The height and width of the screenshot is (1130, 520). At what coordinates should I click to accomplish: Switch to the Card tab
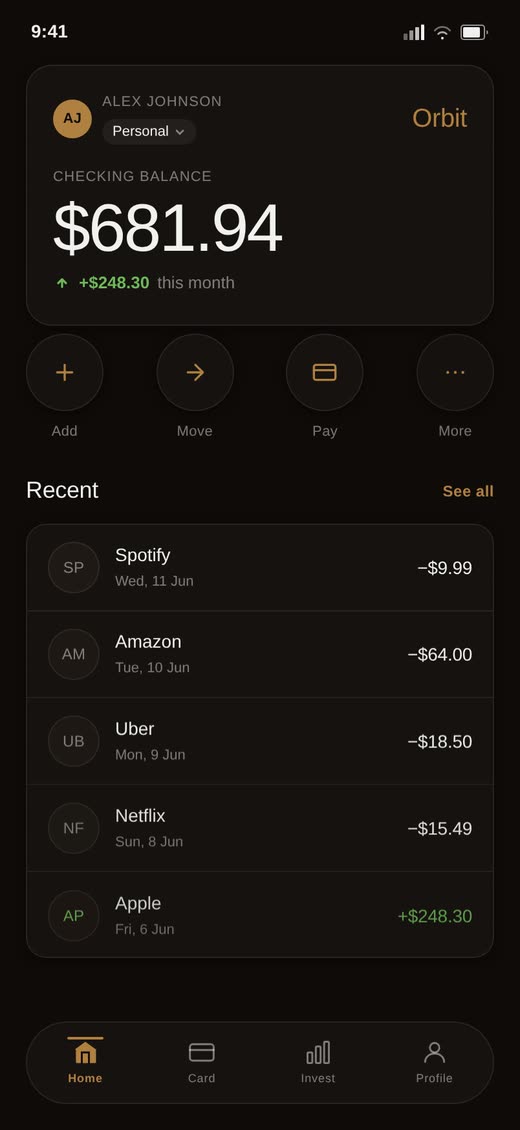202,1062
